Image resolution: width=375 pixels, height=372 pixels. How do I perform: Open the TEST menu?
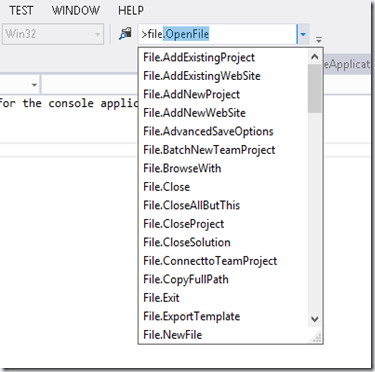(21, 10)
